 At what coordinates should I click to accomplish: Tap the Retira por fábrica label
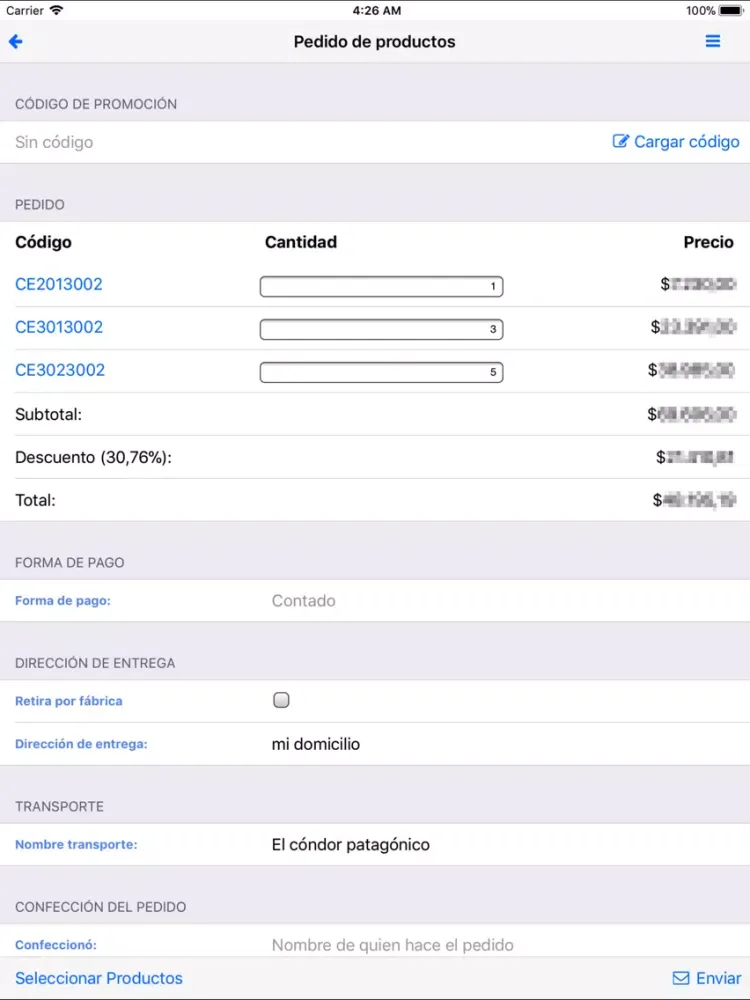pyautogui.click(x=69, y=701)
